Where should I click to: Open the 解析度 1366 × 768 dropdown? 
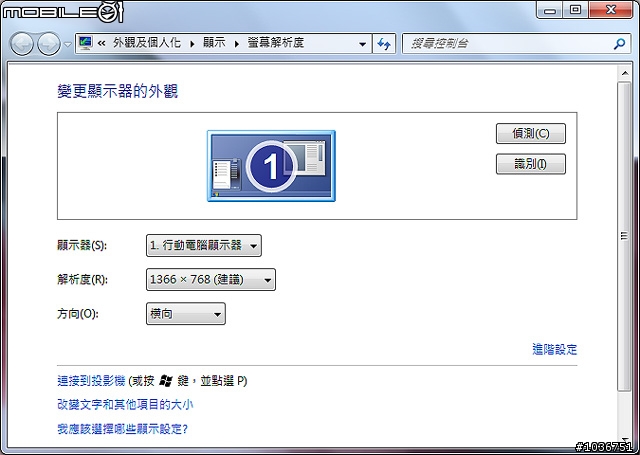[211, 280]
